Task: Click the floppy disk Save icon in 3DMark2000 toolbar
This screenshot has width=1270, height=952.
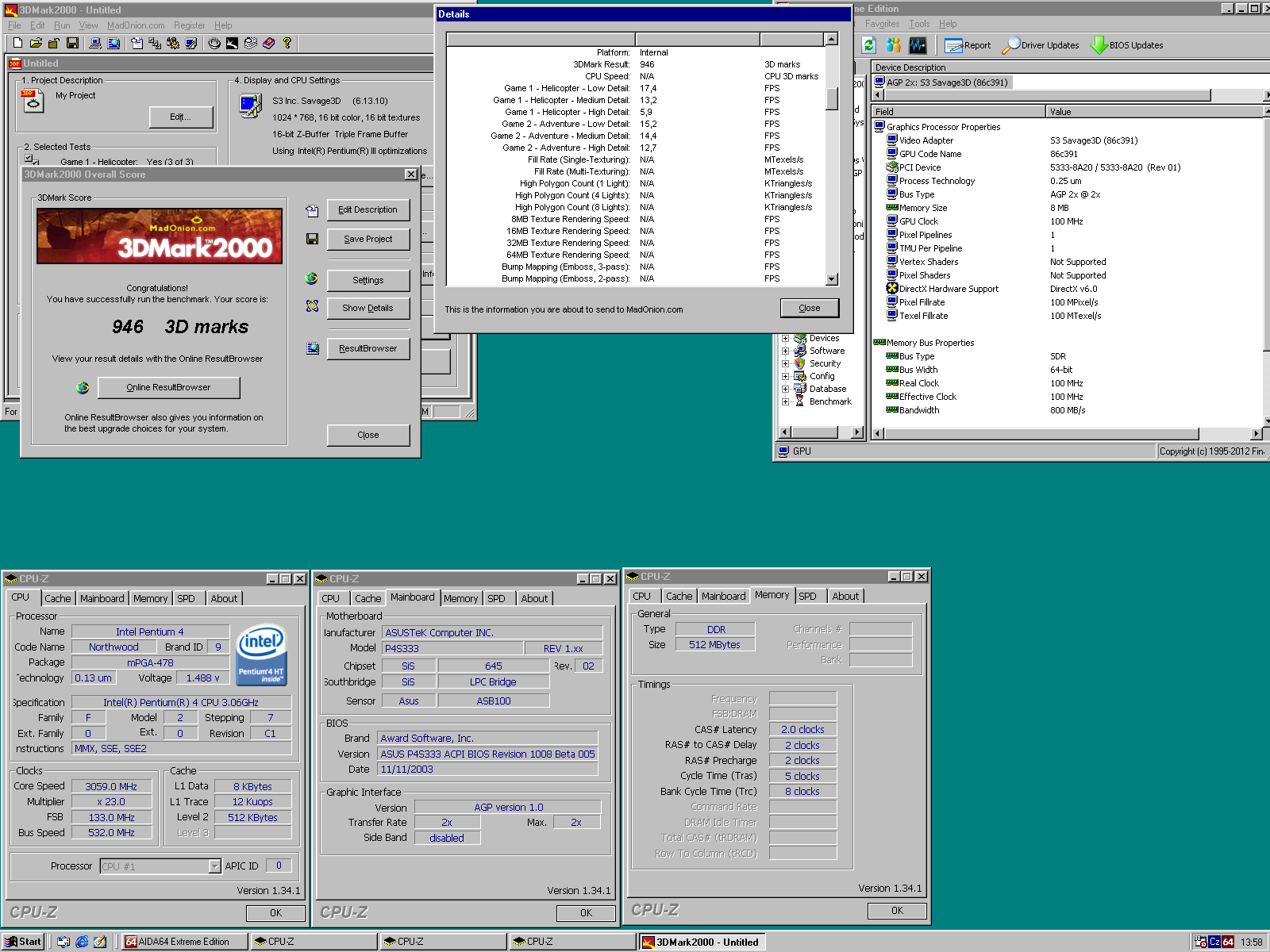Action: (72, 43)
